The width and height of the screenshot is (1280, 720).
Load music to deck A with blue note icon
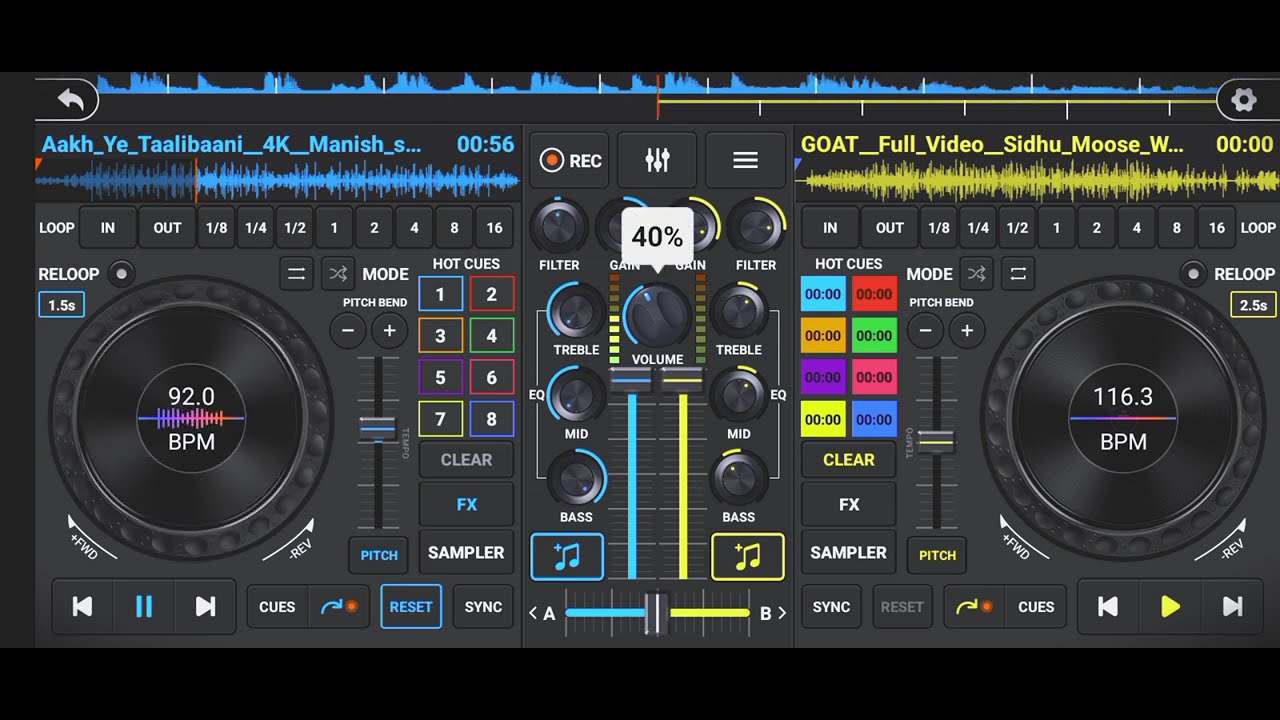click(567, 557)
